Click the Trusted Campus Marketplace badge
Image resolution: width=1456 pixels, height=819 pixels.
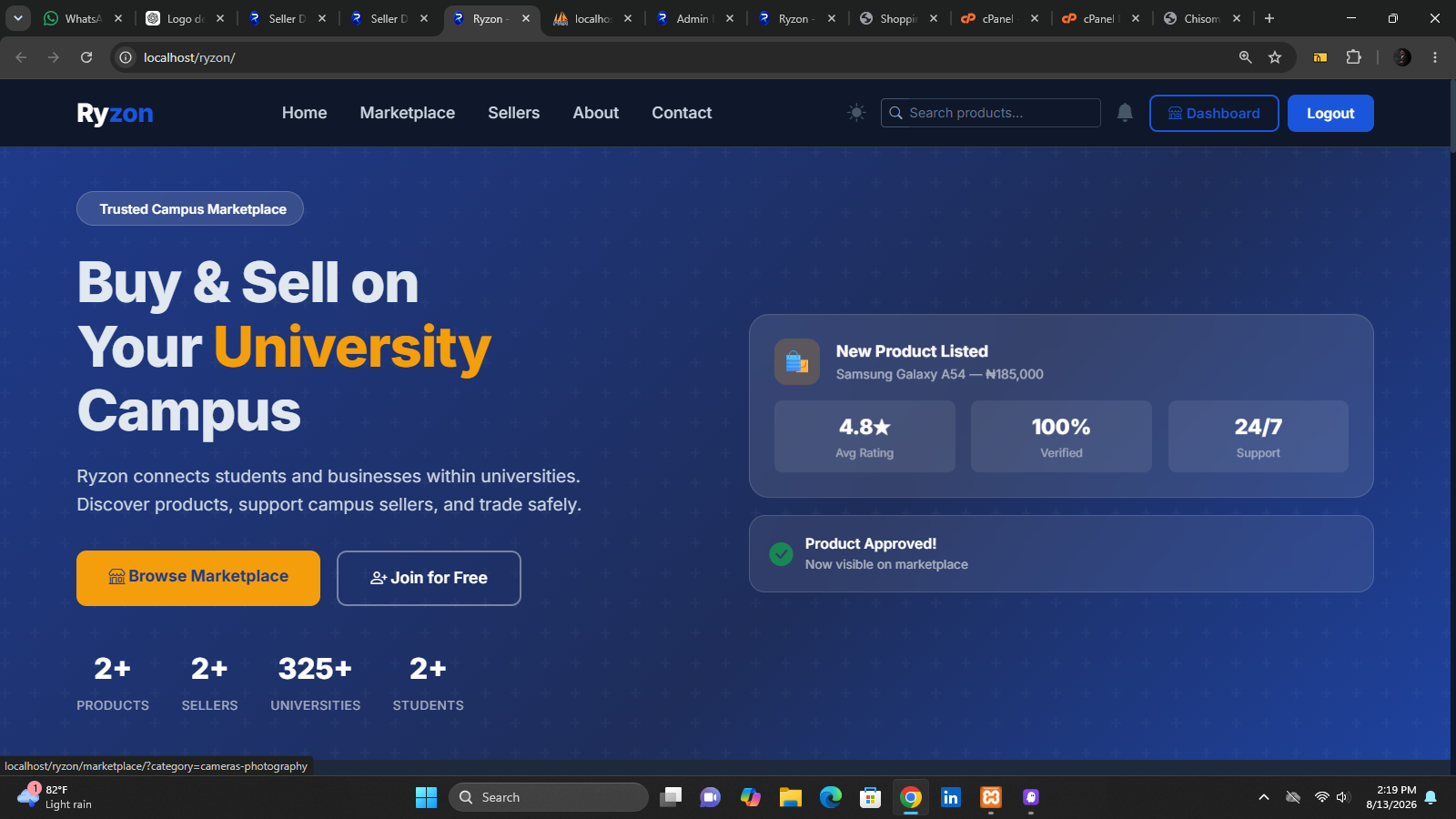pyautogui.click(x=190, y=208)
